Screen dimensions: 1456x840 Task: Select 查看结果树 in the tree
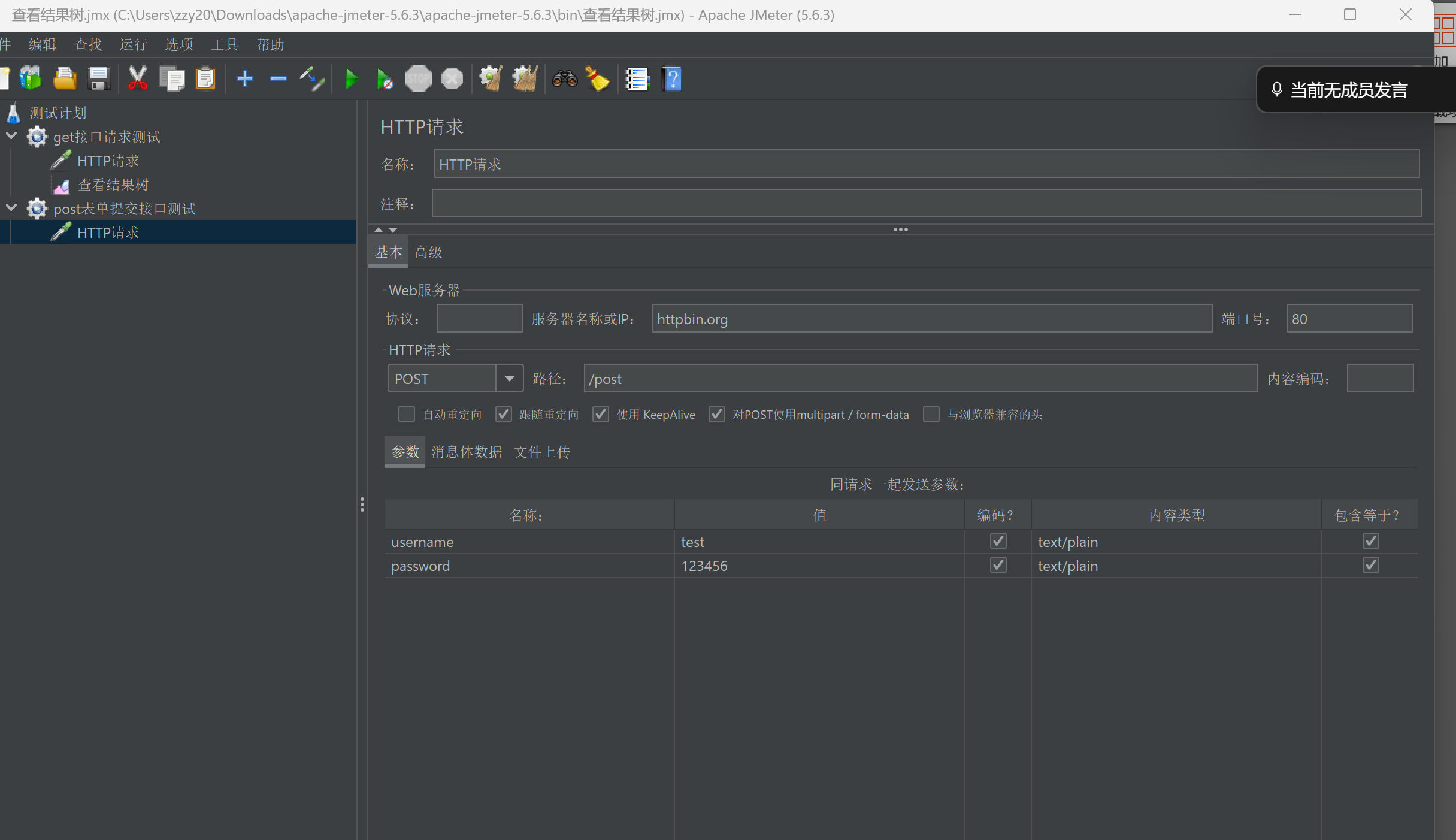click(x=113, y=185)
